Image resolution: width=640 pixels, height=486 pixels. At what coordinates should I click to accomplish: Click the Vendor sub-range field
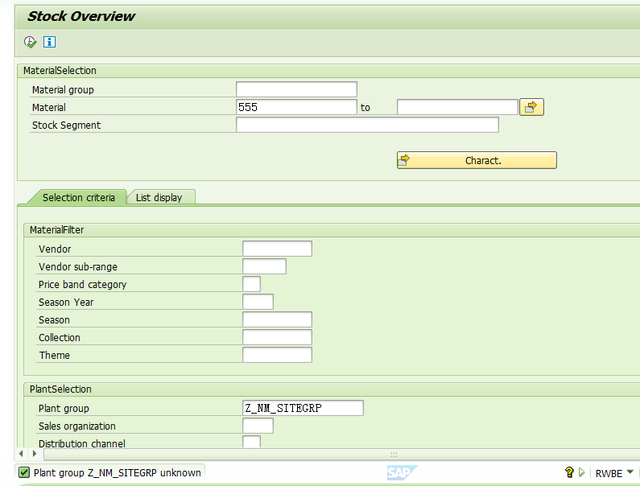[x=264, y=266]
